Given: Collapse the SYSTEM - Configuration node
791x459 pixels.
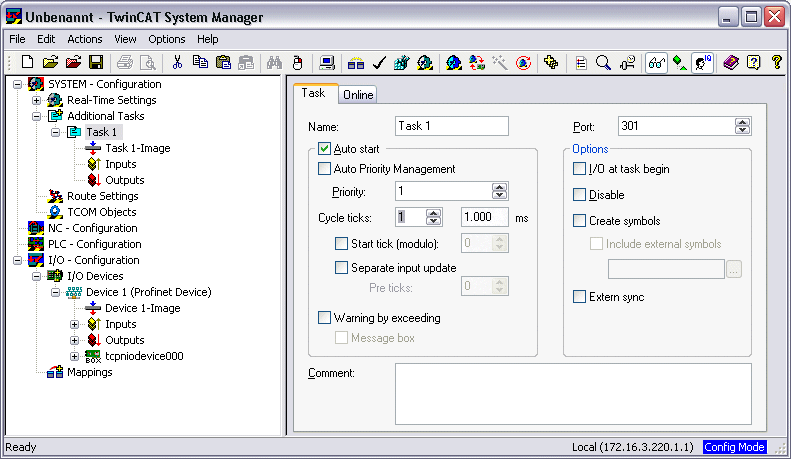Looking at the screenshot, I should click(x=18, y=84).
